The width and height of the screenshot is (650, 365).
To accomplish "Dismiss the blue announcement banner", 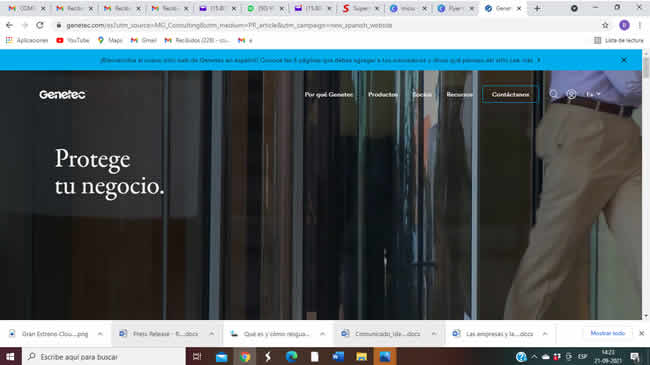I will click(x=624, y=60).
